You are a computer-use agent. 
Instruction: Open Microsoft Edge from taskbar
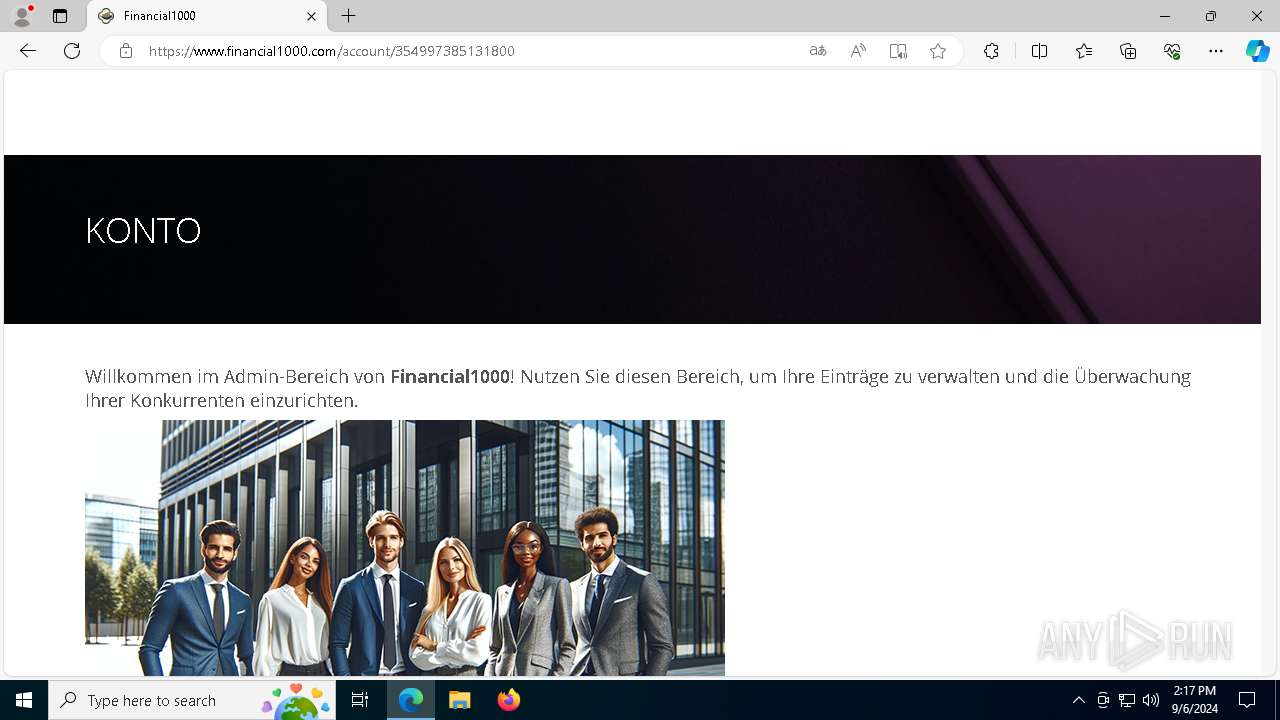click(411, 700)
